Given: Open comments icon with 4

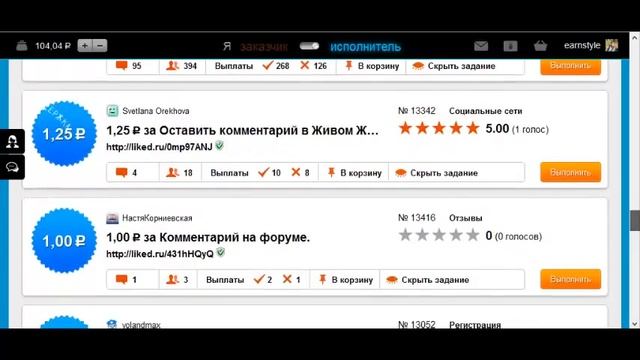Looking at the screenshot, I should pyautogui.click(x=122, y=173).
